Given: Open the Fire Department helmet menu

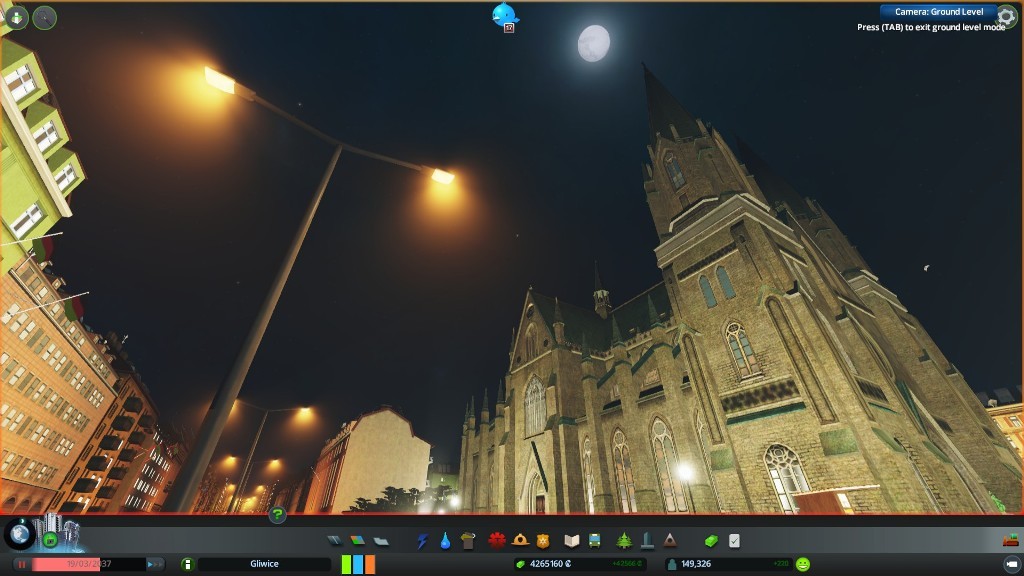Looking at the screenshot, I should [520, 540].
